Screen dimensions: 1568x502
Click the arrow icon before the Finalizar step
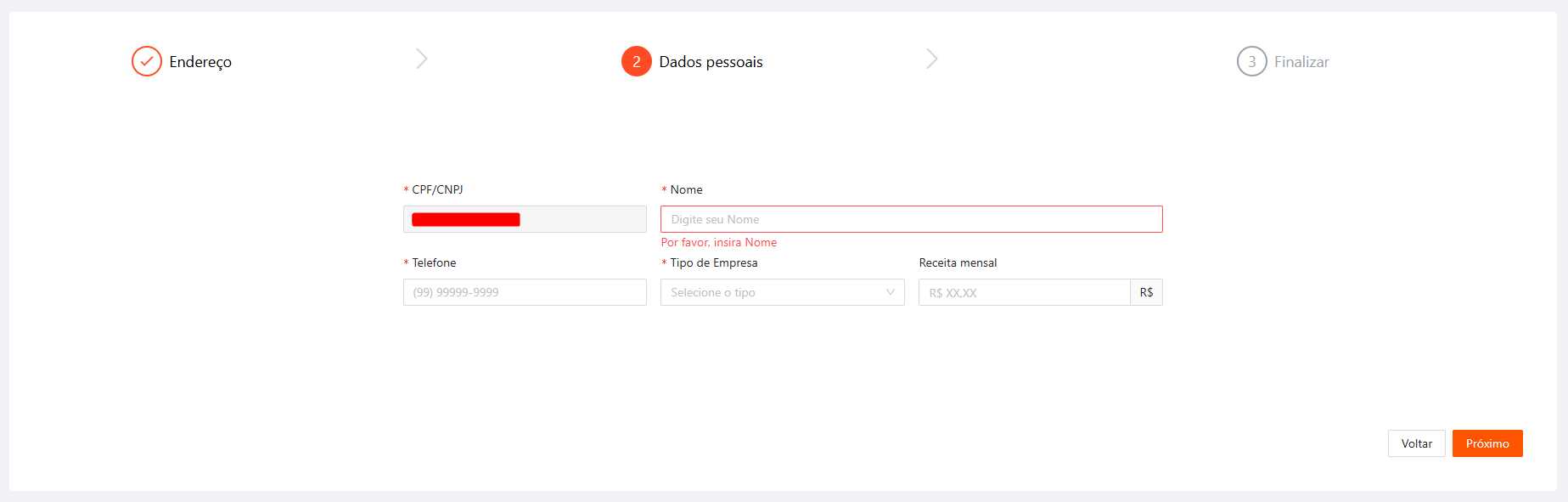932,59
